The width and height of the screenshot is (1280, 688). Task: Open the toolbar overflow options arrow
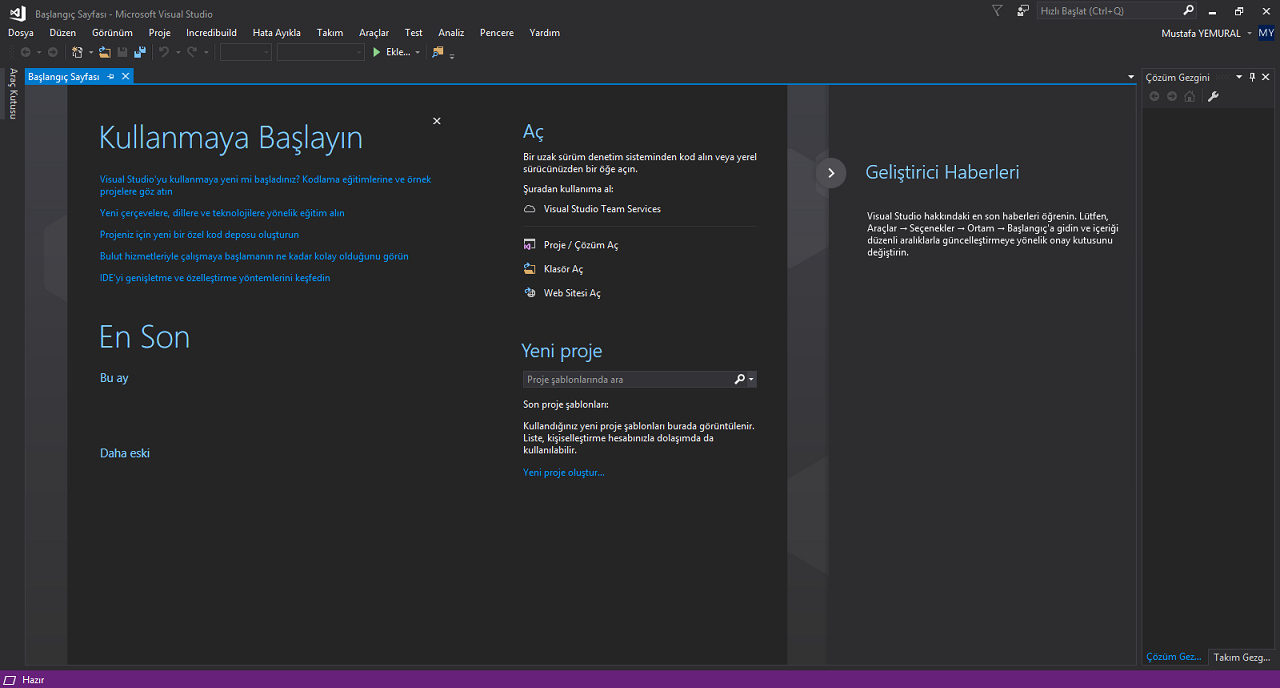point(452,55)
